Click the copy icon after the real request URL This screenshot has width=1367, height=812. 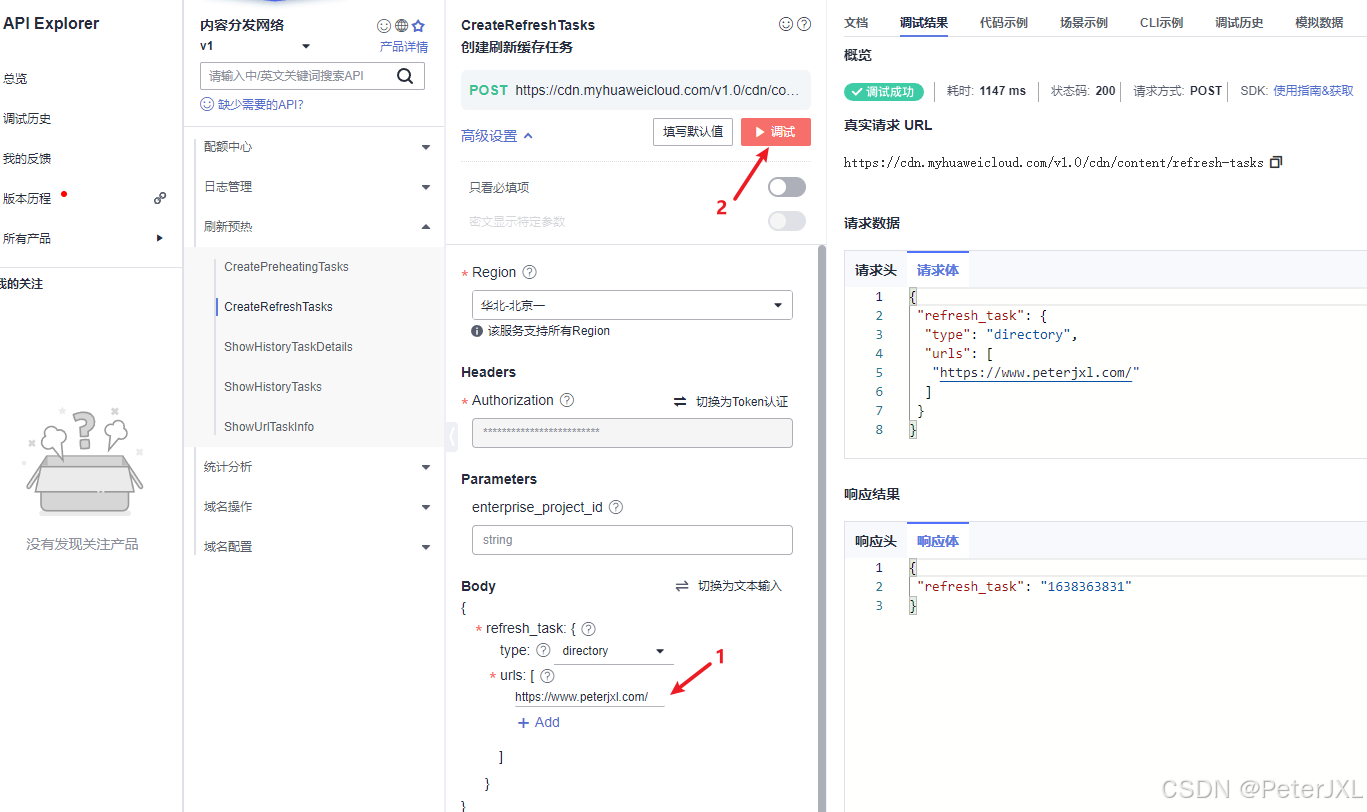coord(1275,162)
